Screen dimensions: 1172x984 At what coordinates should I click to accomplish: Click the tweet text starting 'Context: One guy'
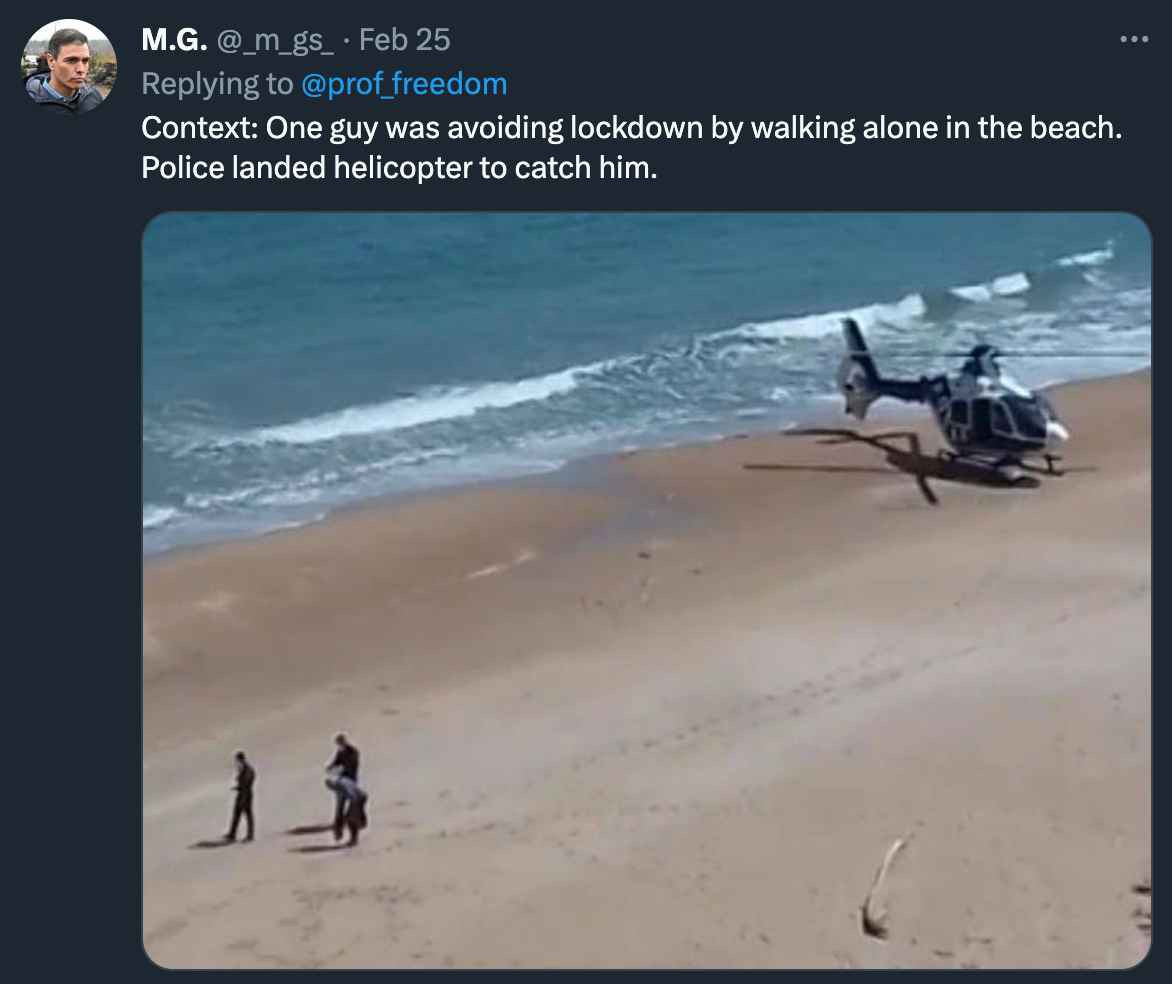click(x=632, y=147)
